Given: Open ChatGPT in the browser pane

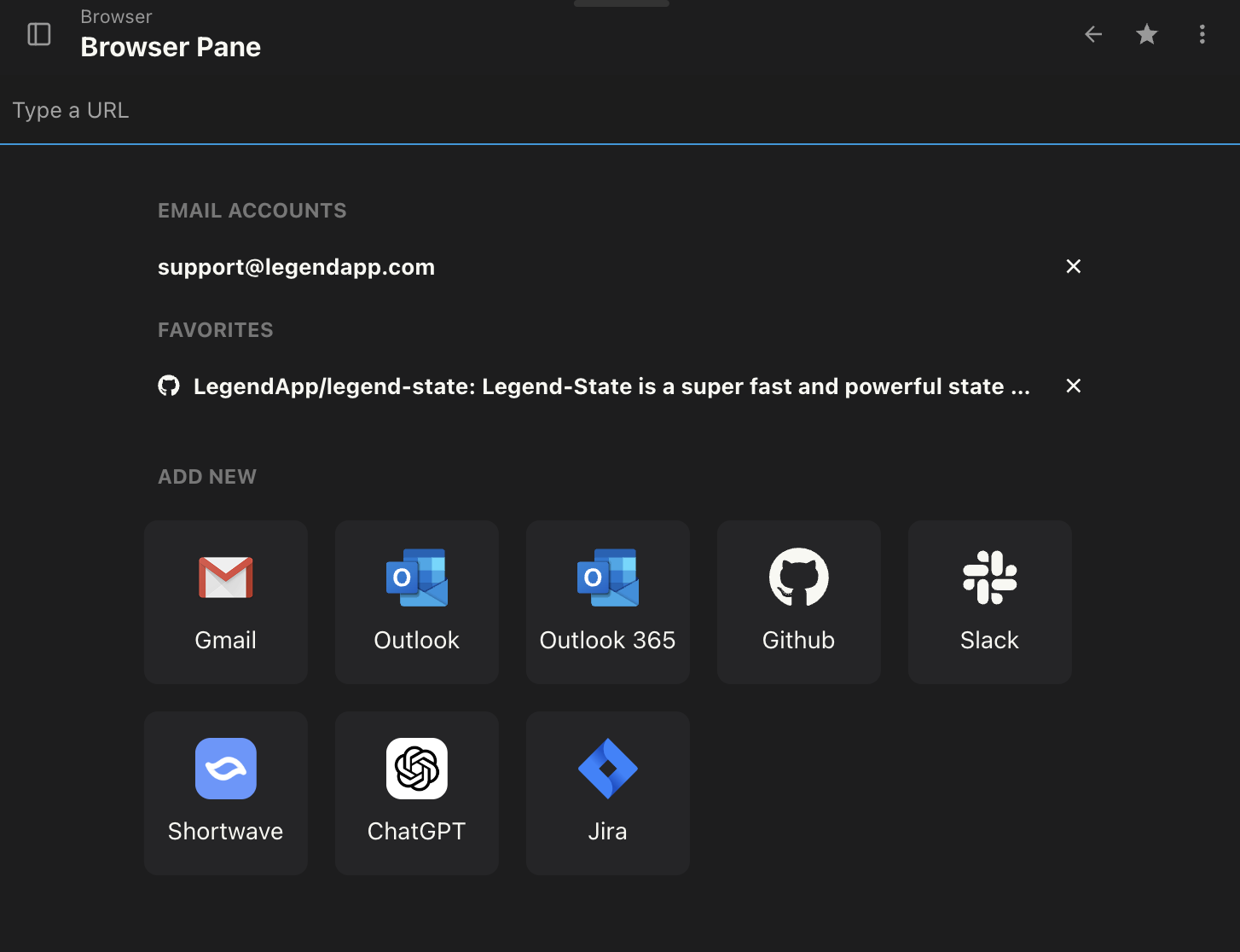Looking at the screenshot, I should click(417, 792).
